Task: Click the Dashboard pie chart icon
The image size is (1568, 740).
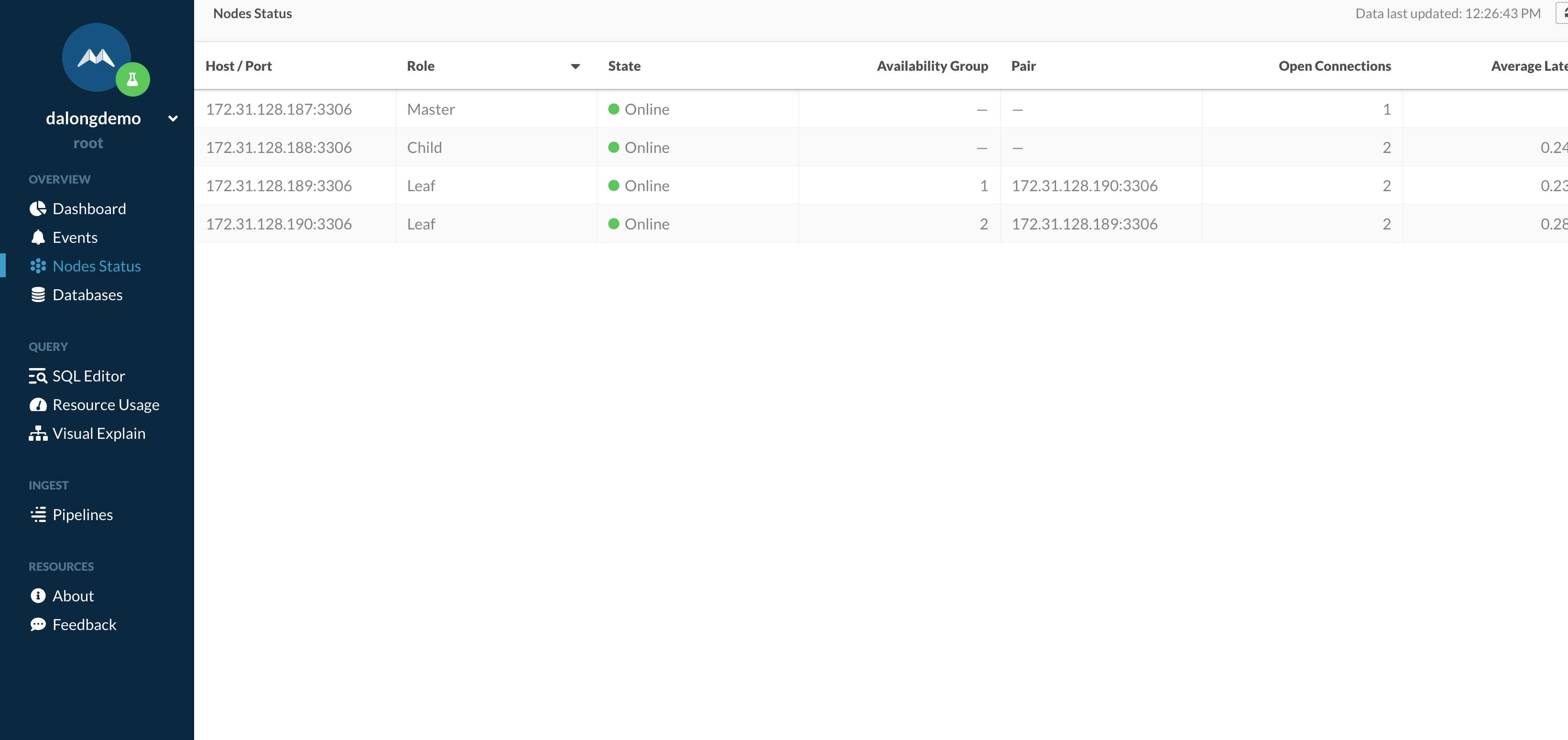Action: pos(38,209)
